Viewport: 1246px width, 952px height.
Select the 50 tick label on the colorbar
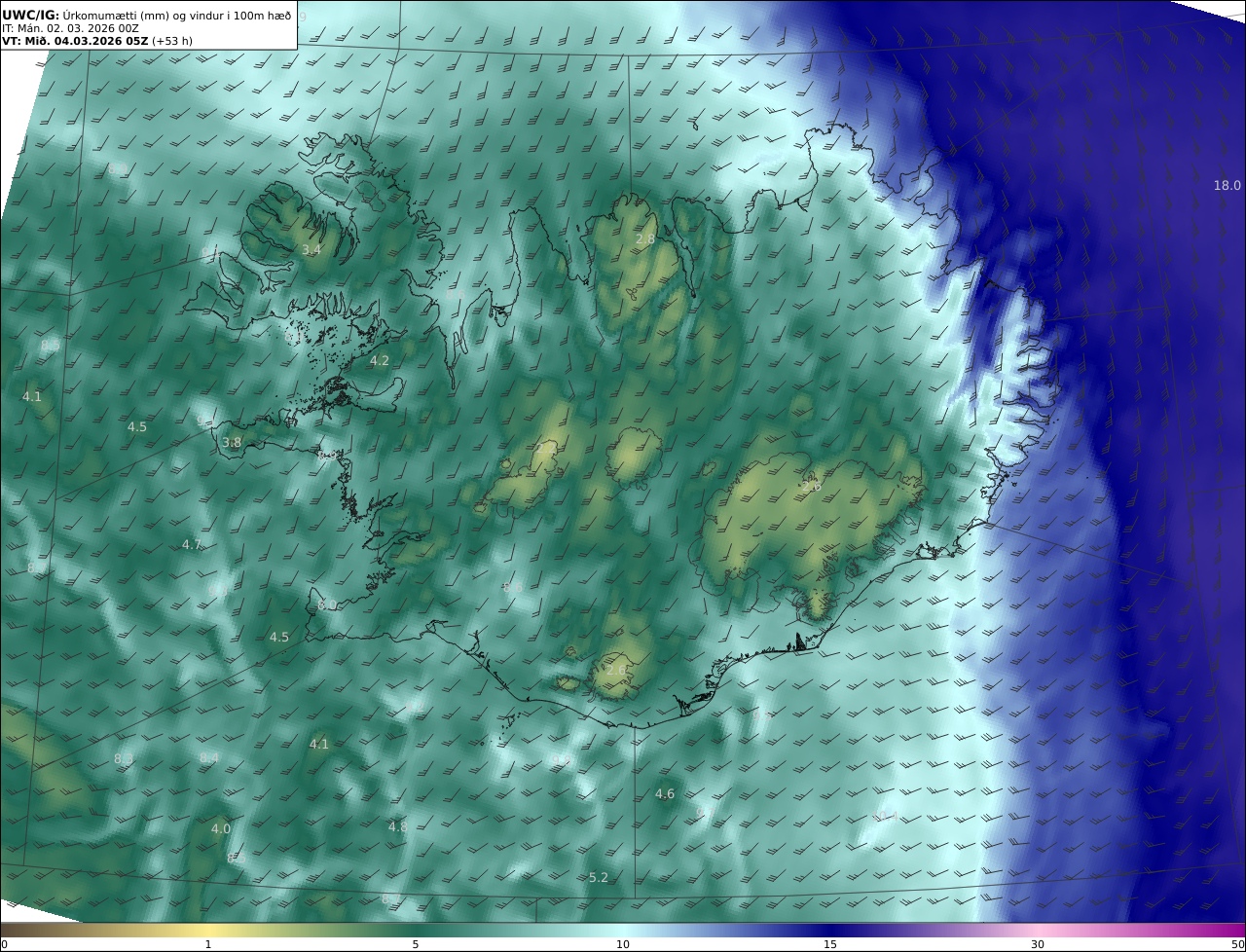(x=1237, y=944)
